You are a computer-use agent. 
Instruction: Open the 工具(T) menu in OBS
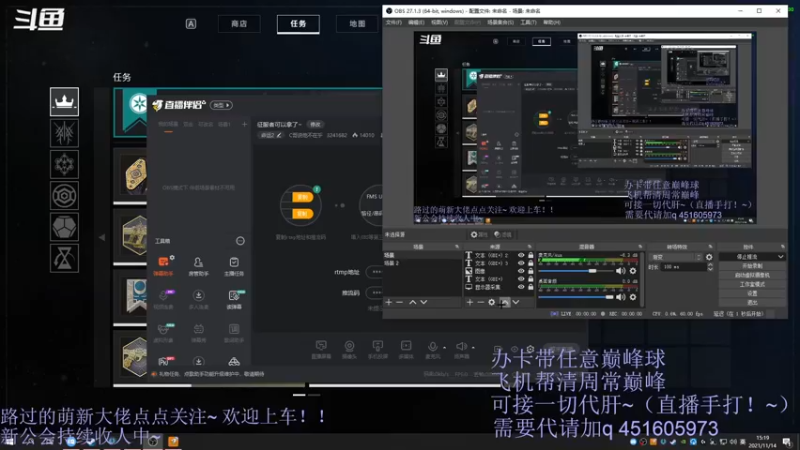coord(528,22)
